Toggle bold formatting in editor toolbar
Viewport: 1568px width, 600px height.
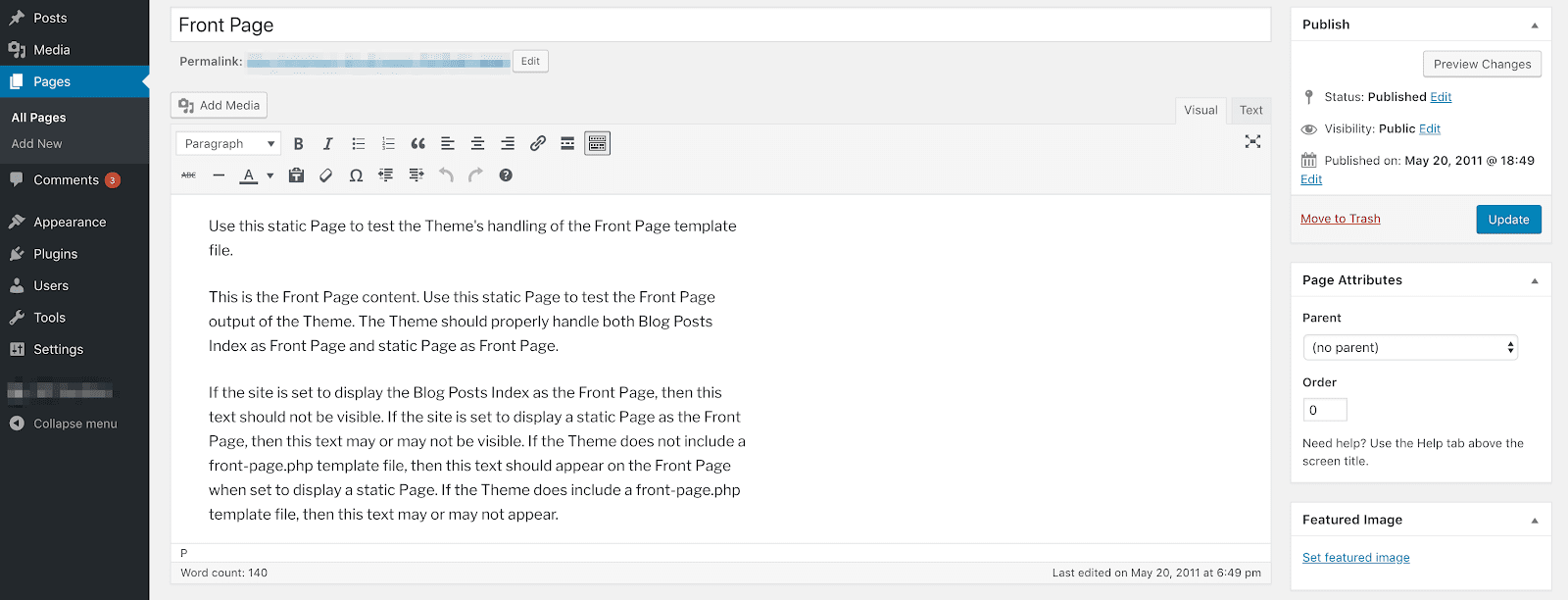click(x=298, y=143)
